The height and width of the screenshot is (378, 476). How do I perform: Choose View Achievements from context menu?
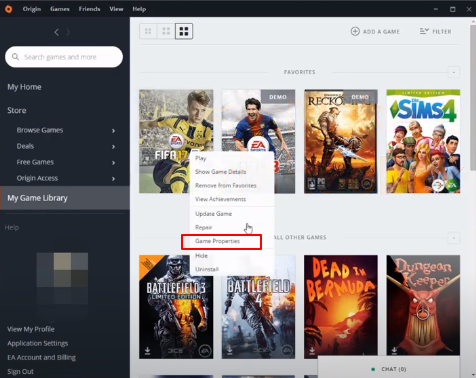(232, 199)
